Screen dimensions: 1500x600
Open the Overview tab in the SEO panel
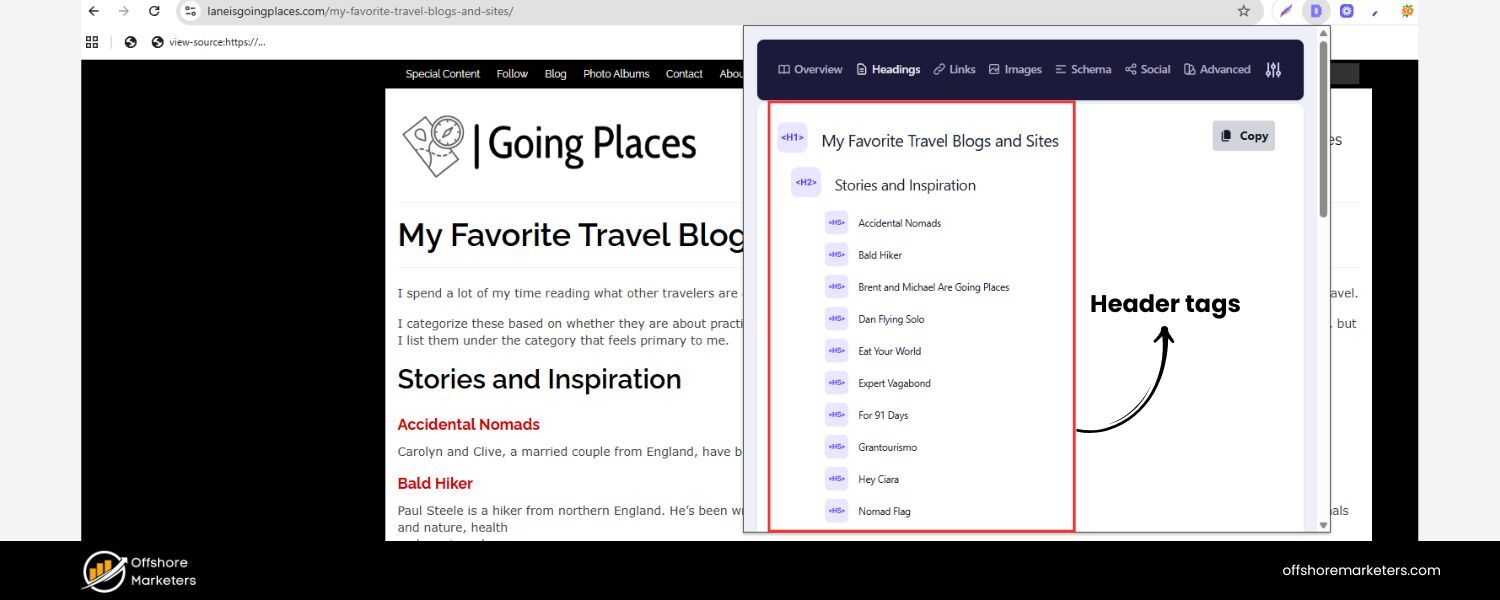(x=810, y=69)
